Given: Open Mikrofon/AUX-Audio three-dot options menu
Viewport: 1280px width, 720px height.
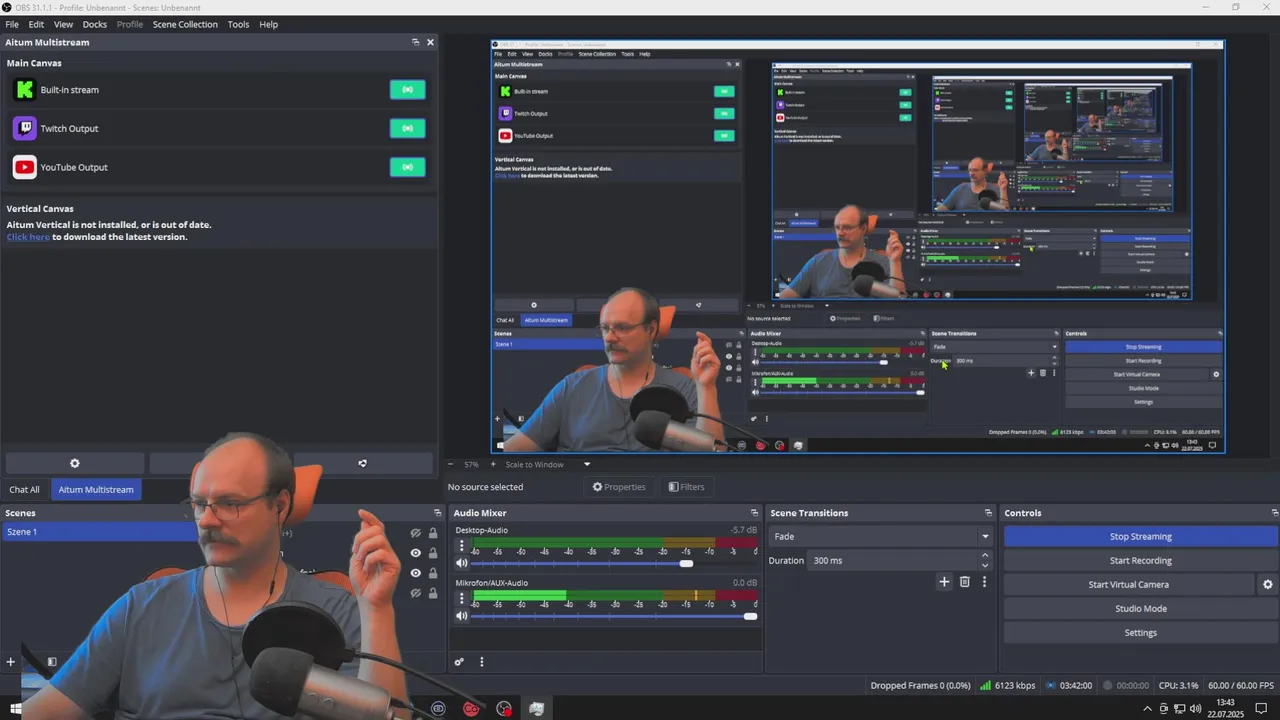Looking at the screenshot, I should coord(461,598).
